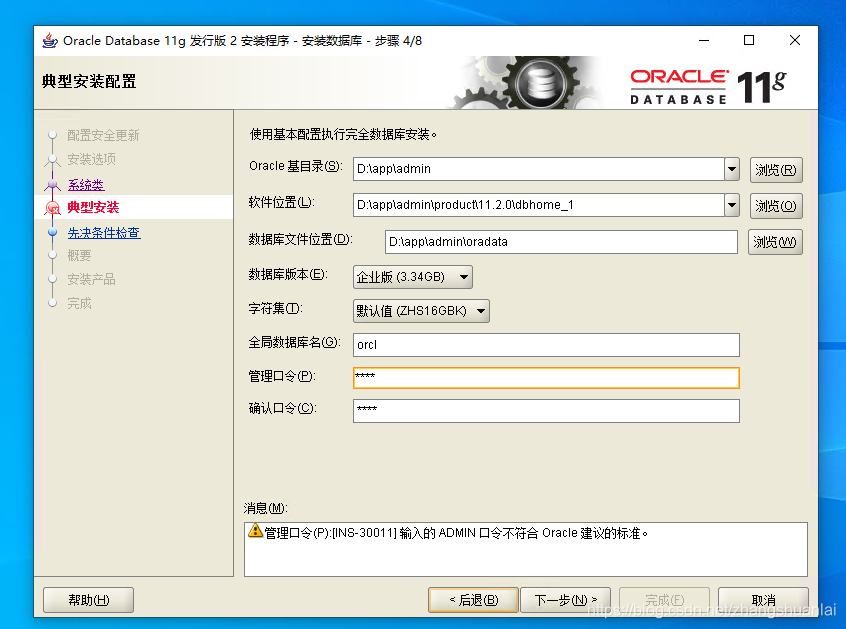Click the Java icon in the title bar
The width and height of the screenshot is (846, 629).
[50, 40]
